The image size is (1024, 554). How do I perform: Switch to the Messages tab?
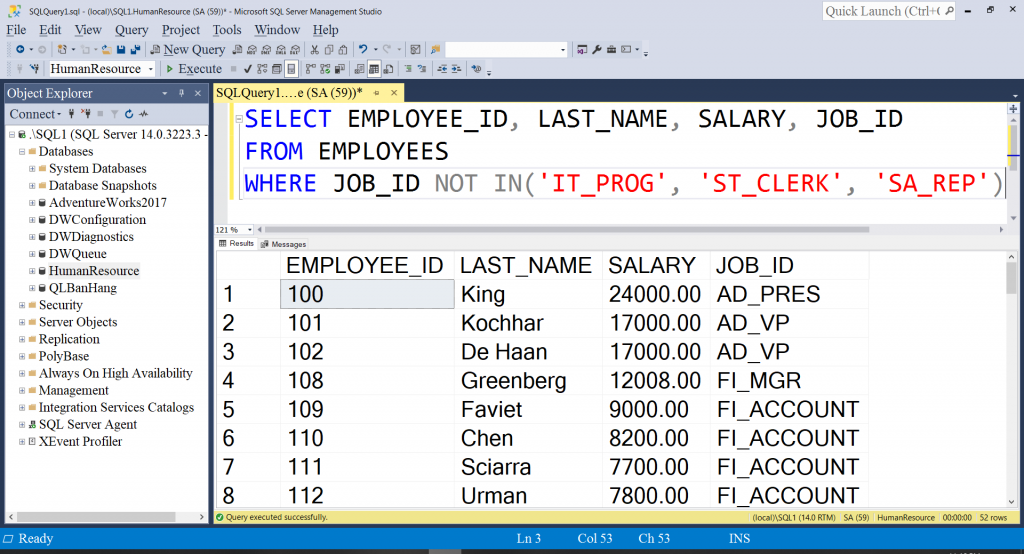pyautogui.click(x=283, y=244)
